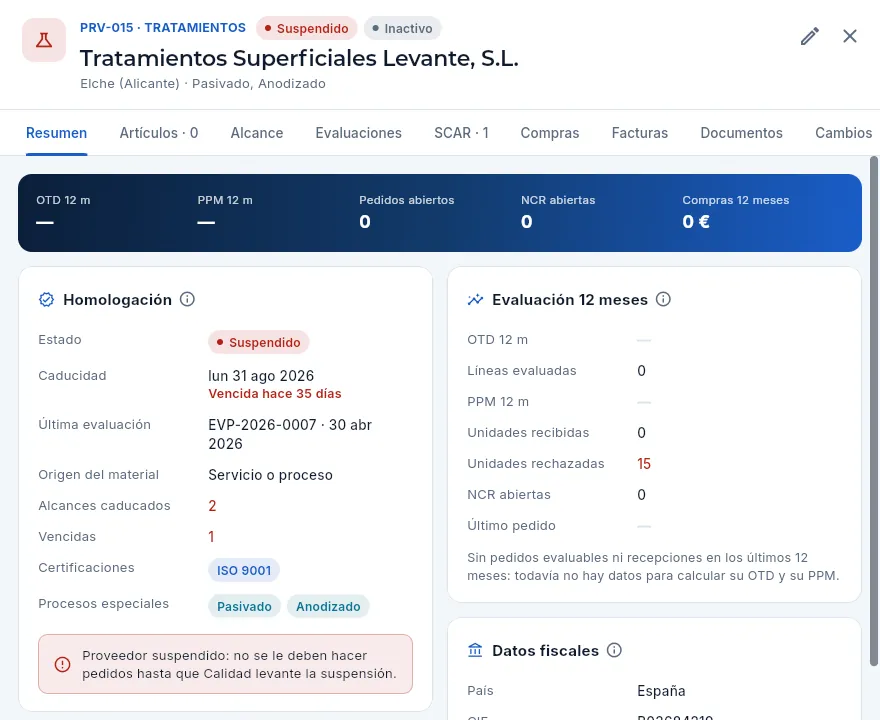
Task: Switch to the Compras tab
Action: tap(550, 133)
